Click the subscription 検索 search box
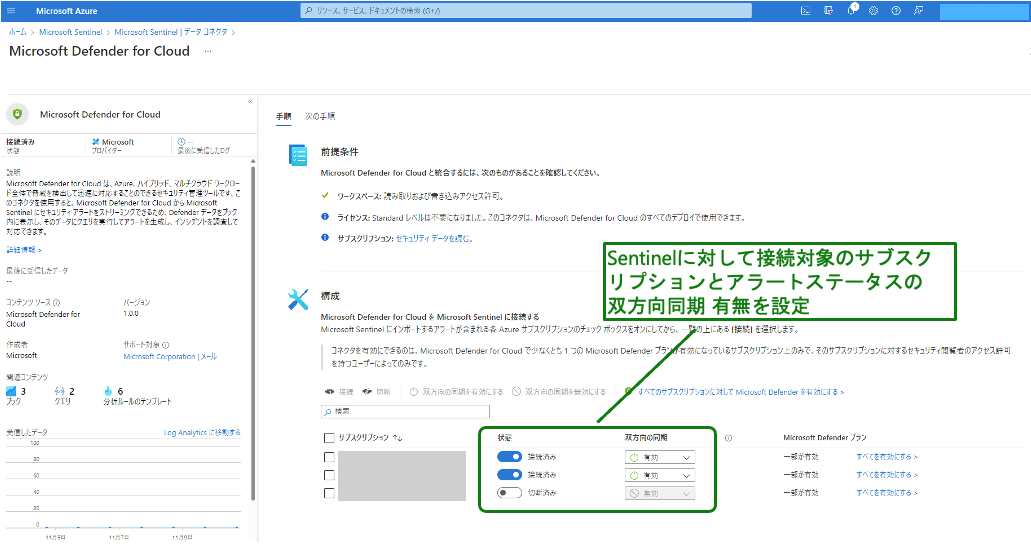Screen dimensions: 1031x544 coord(405,412)
